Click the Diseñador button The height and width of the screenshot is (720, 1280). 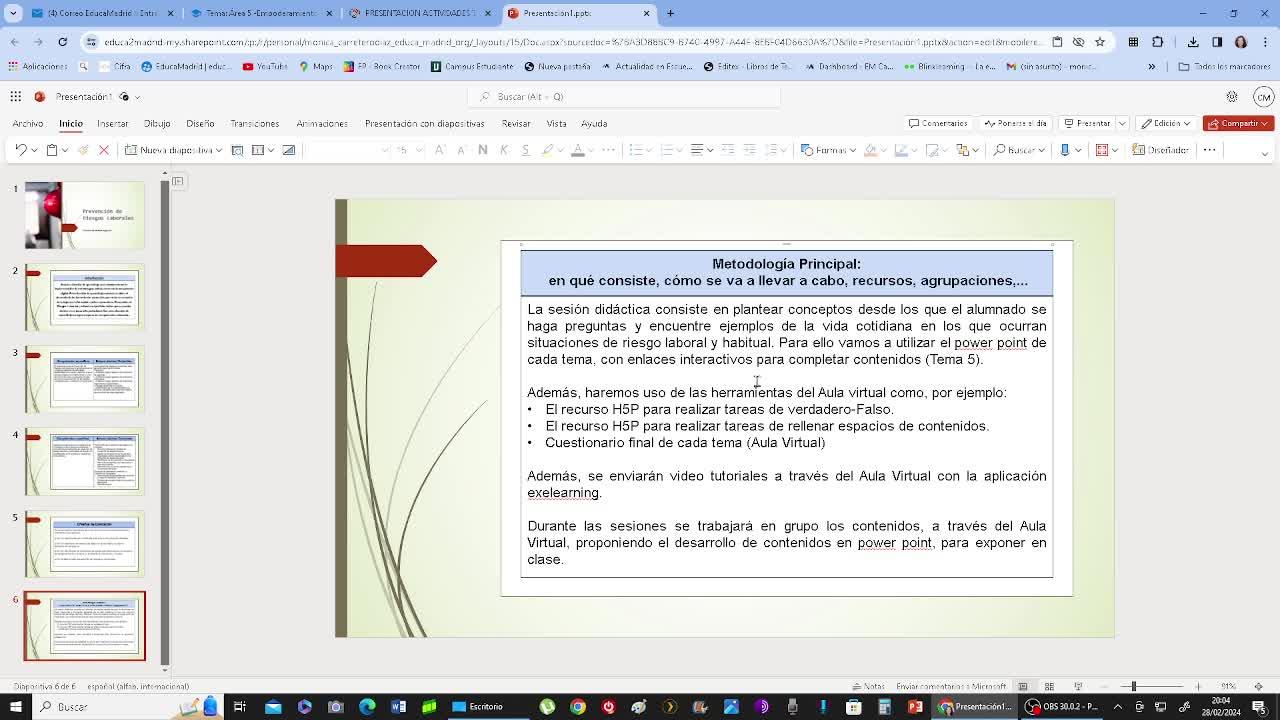1161,150
